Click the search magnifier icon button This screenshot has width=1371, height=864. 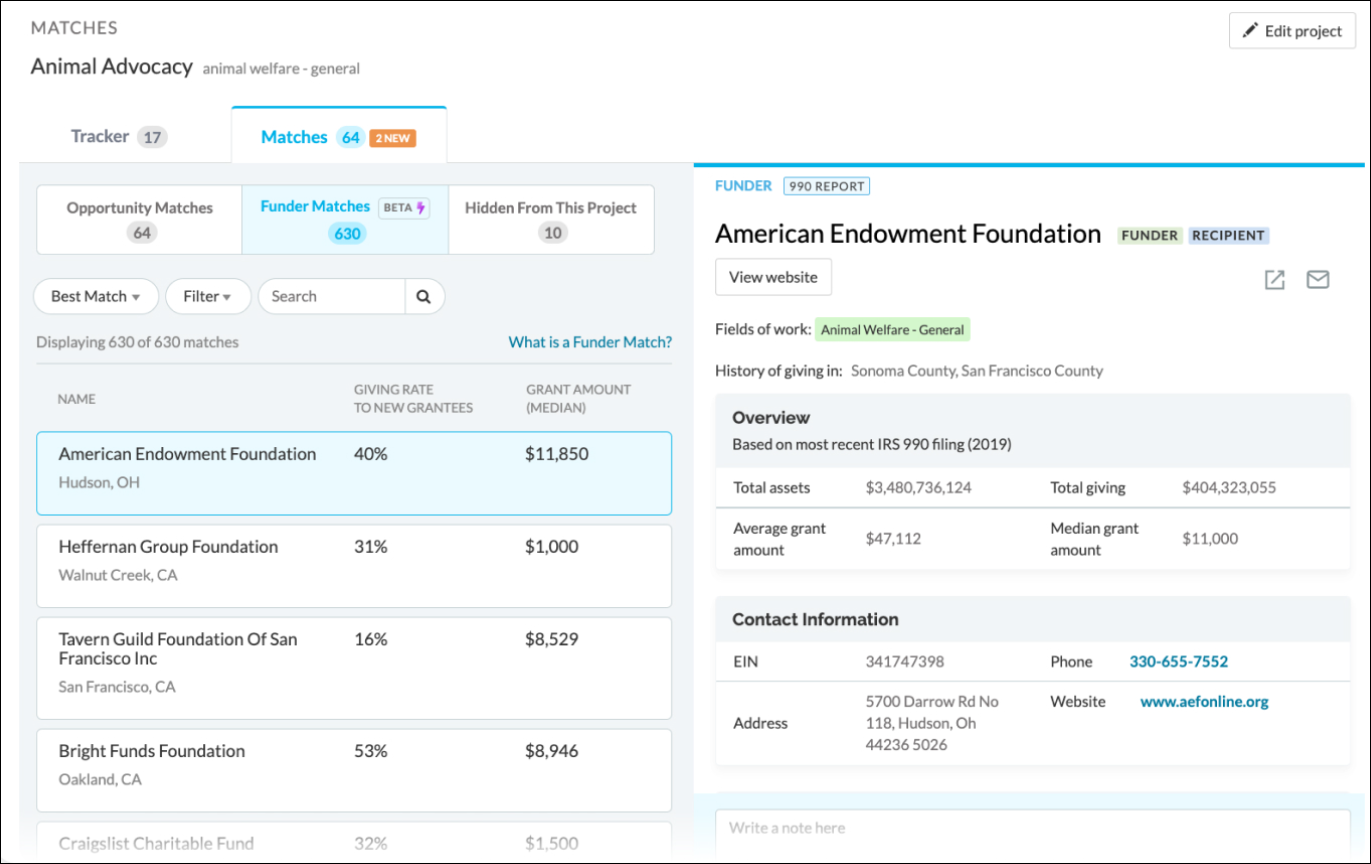tap(424, 296)
